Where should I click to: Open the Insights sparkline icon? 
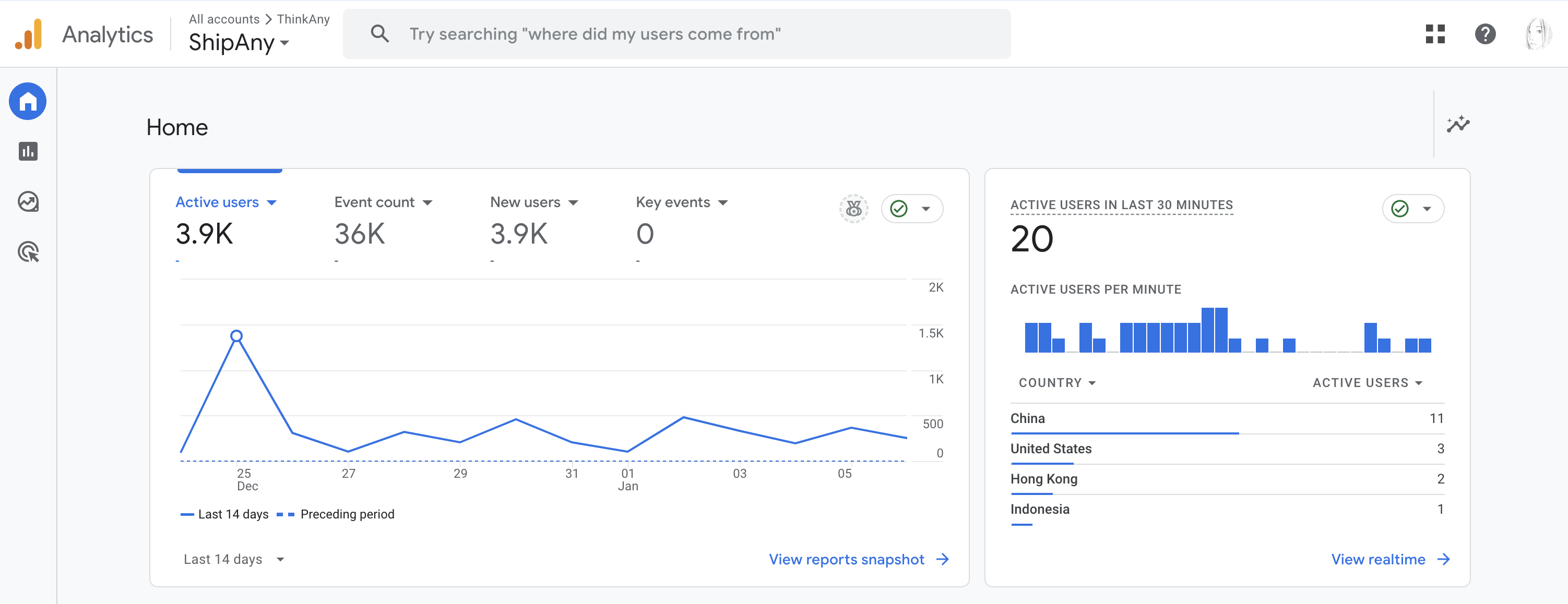[1457, 125]
